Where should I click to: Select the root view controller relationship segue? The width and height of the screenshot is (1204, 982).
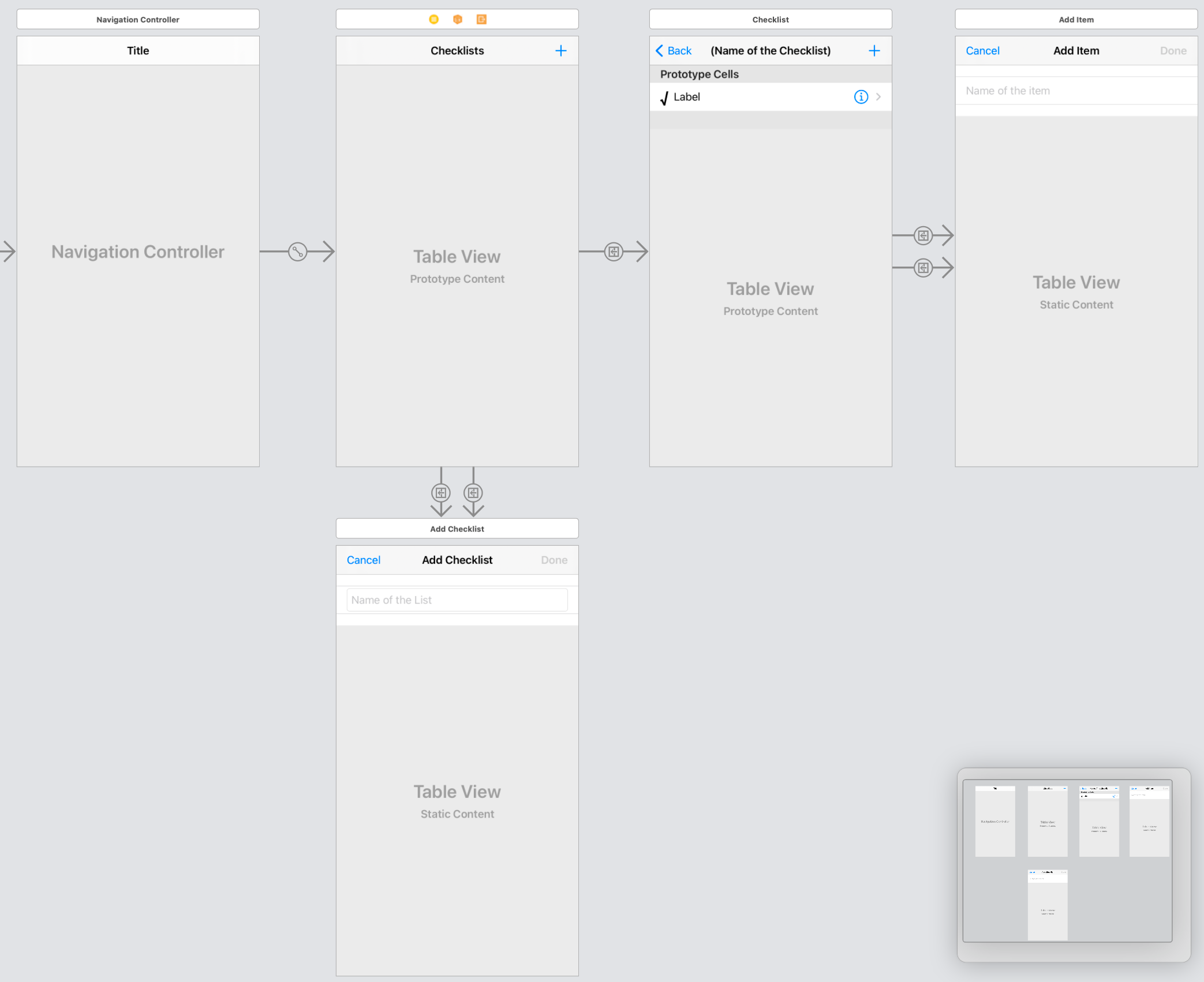click(x=297, y=252)
